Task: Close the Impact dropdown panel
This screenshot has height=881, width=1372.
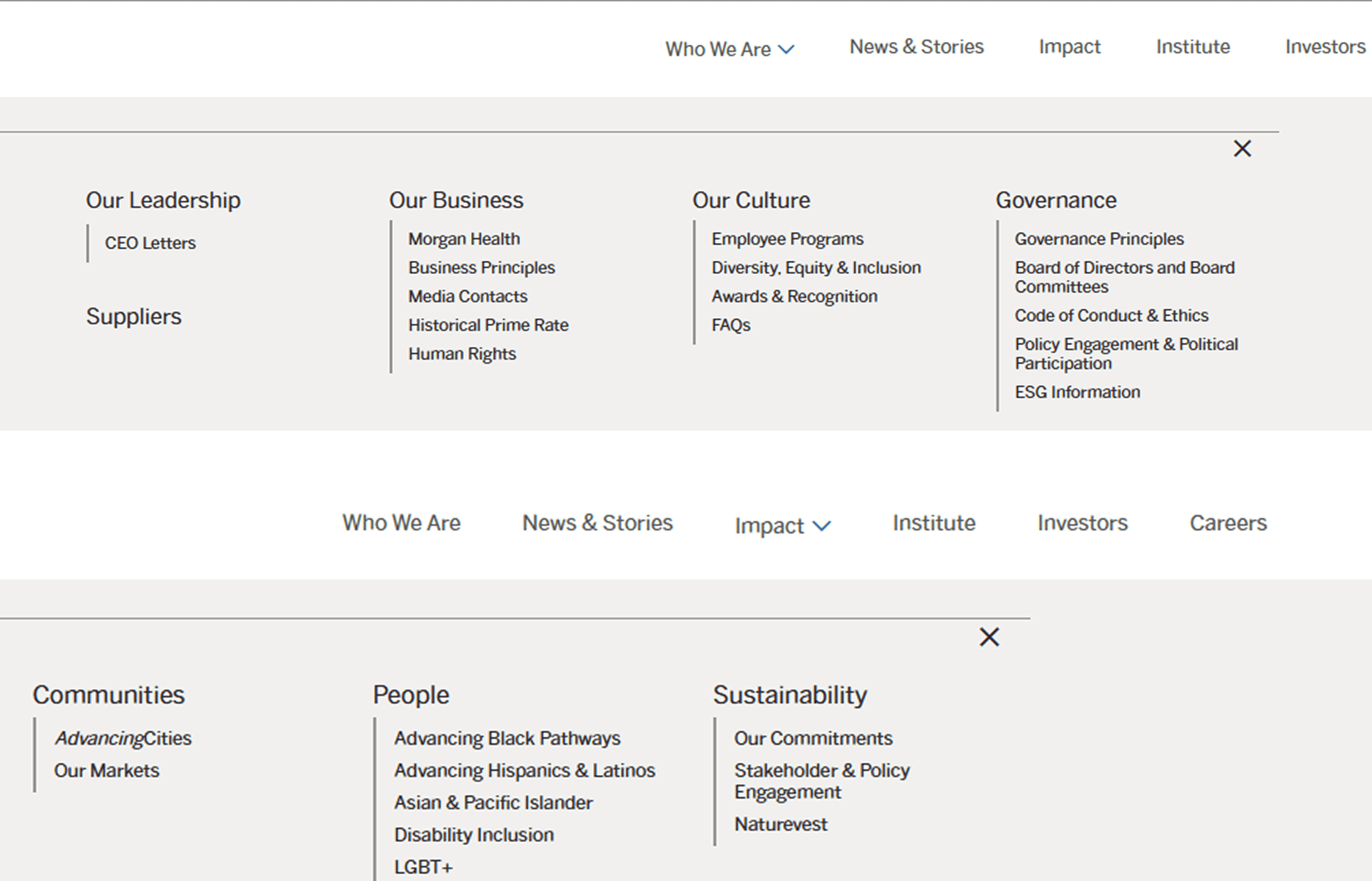Action: click(x=989, y=637)
